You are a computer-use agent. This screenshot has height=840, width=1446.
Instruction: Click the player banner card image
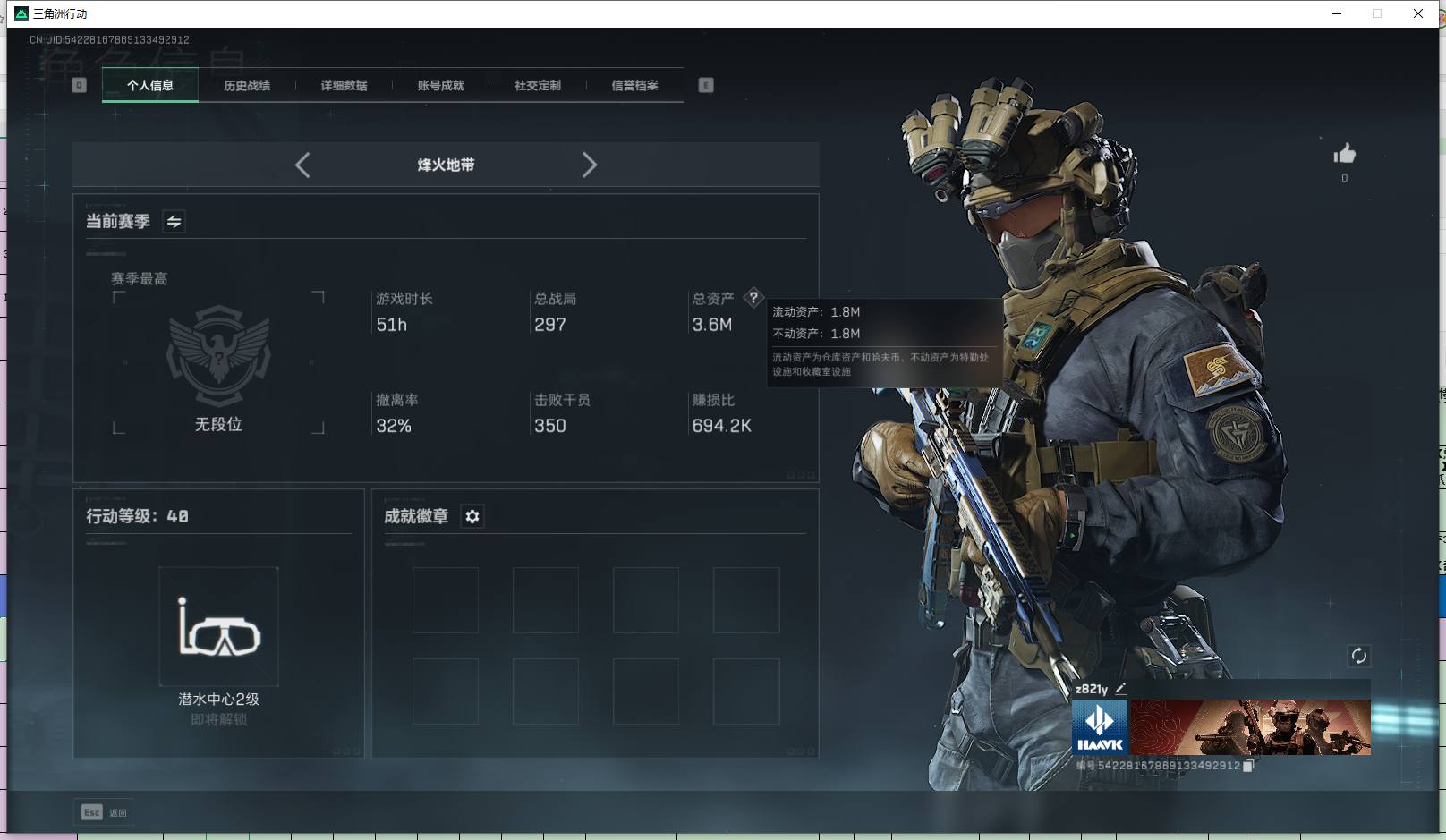(1250, 727)
